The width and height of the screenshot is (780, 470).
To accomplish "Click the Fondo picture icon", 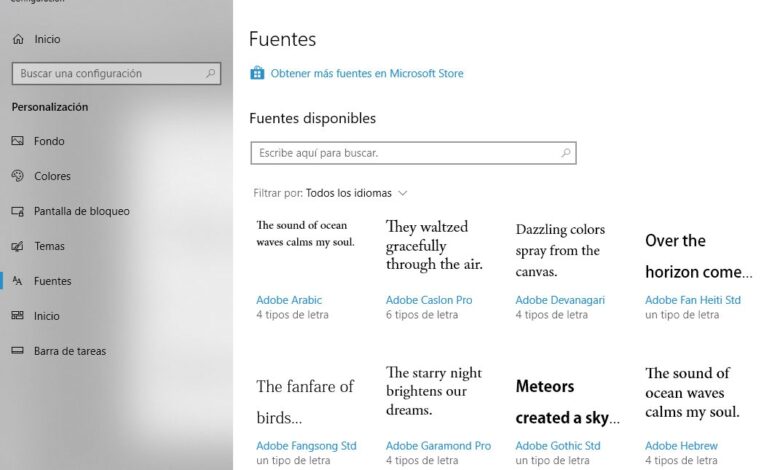I will pyautogui.click(x=17, y=141).
